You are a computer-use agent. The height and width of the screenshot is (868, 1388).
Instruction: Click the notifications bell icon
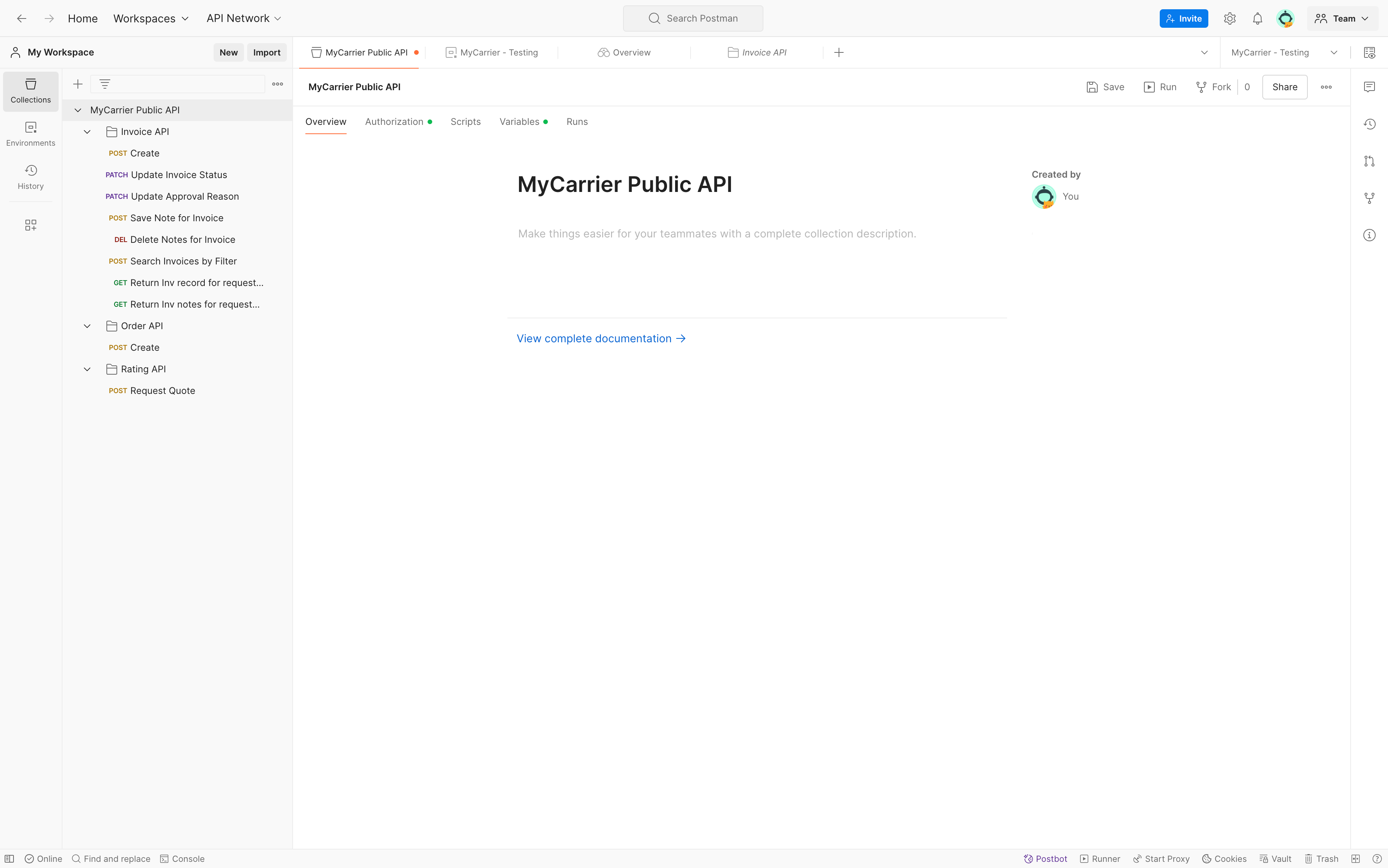(1257, 19)
